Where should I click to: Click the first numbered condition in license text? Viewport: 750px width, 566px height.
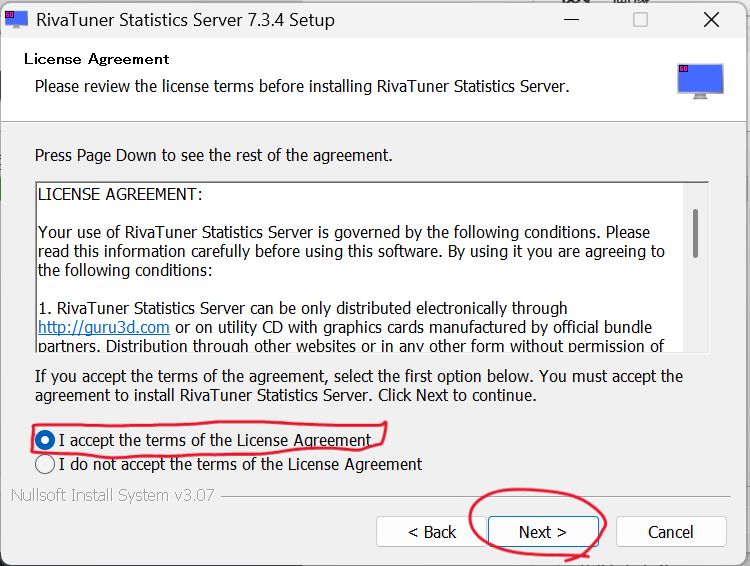pos(303,309)
